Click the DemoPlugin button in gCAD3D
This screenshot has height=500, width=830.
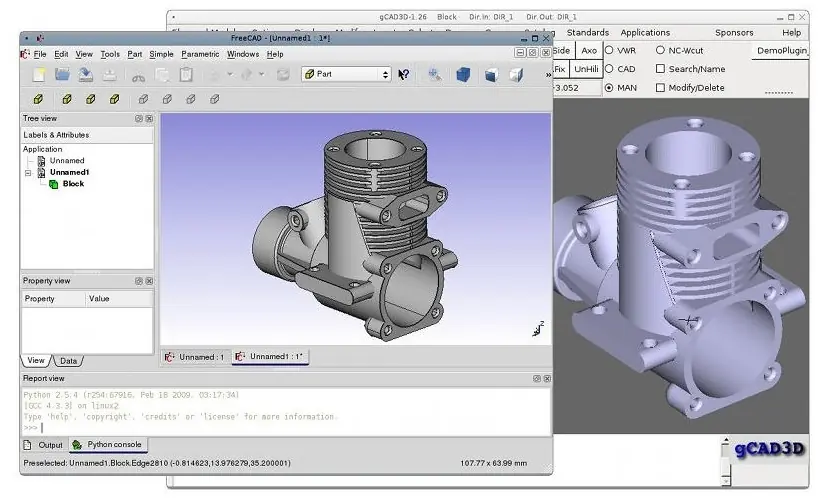781,51
